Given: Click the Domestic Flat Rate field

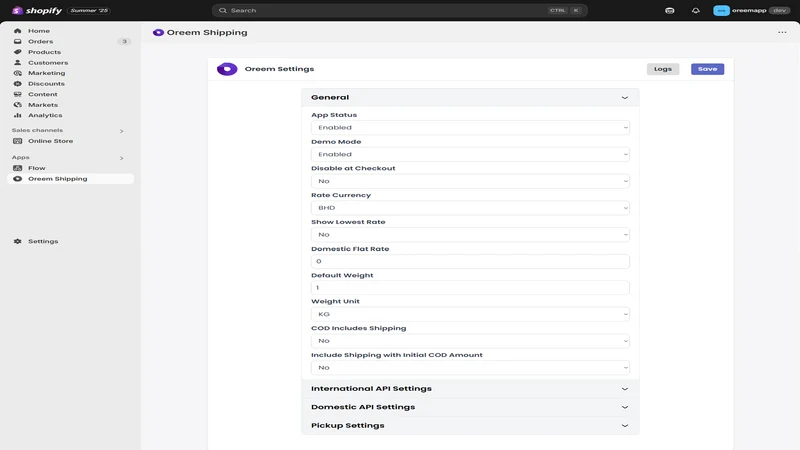Looking at the screenshot, I should [x=470, y=261].
